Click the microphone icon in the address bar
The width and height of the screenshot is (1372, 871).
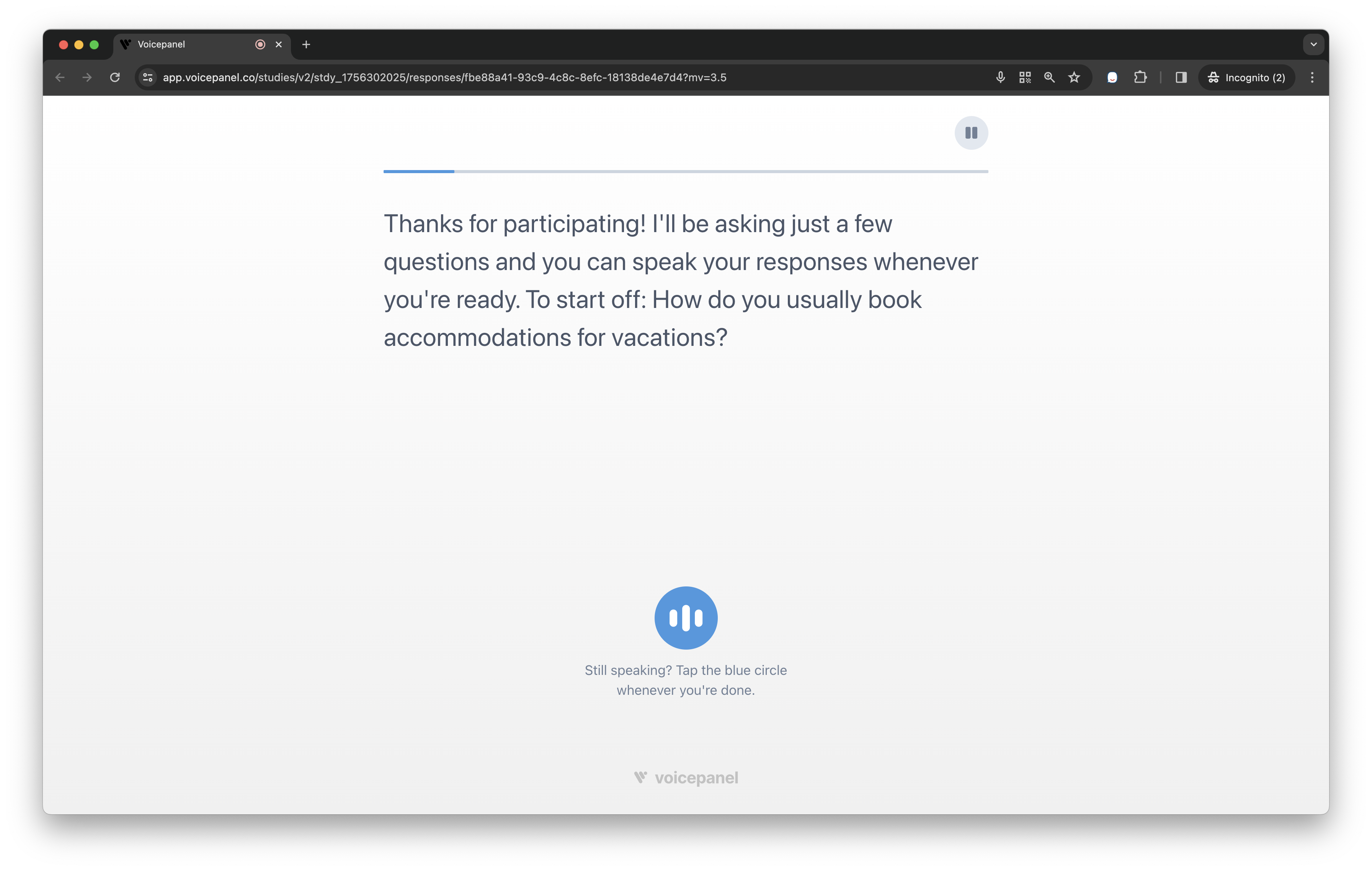point(1000,77)
